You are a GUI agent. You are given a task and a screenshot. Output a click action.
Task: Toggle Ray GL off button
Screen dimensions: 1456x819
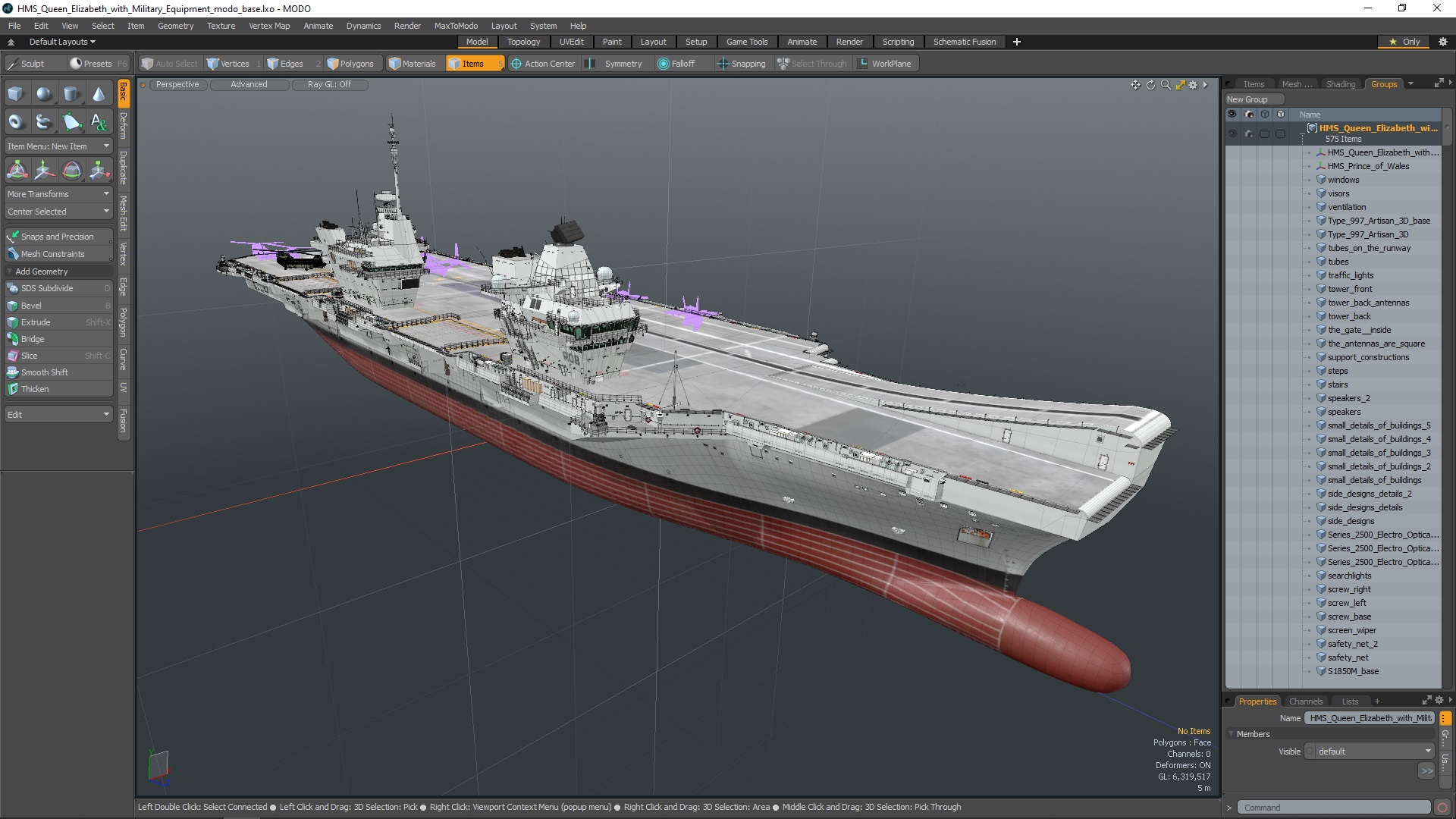329,85
